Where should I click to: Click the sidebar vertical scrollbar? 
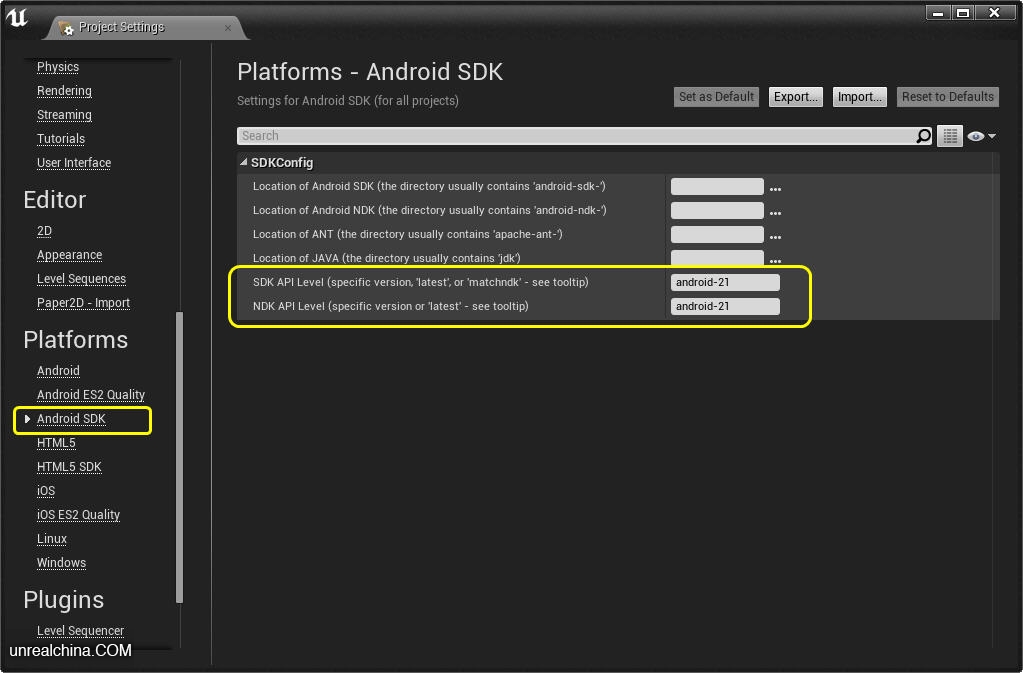(179, 457)
